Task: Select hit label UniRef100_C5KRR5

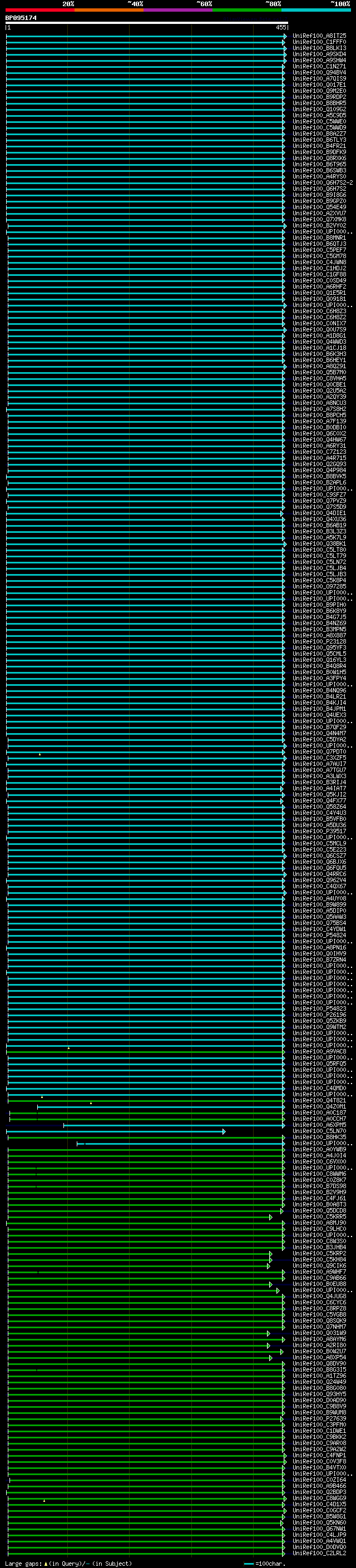Action: 319,1217
